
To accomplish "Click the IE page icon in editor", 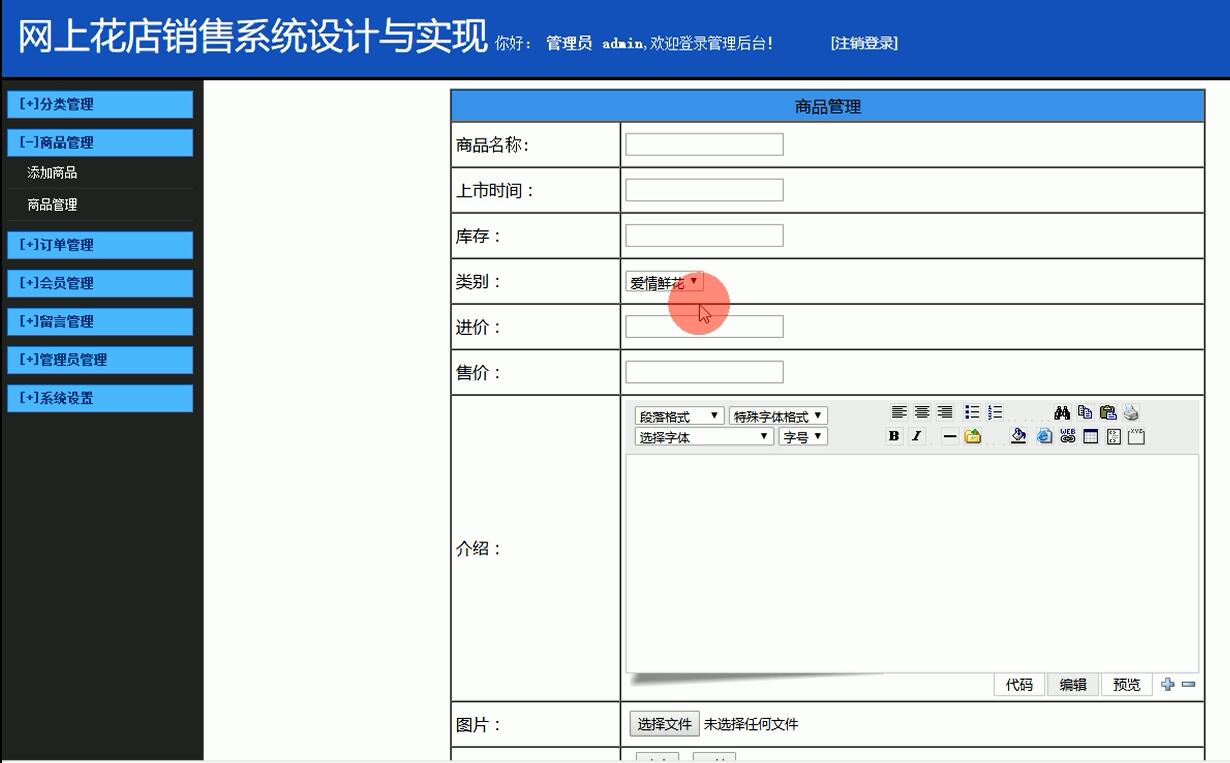I will (1044, 436).
